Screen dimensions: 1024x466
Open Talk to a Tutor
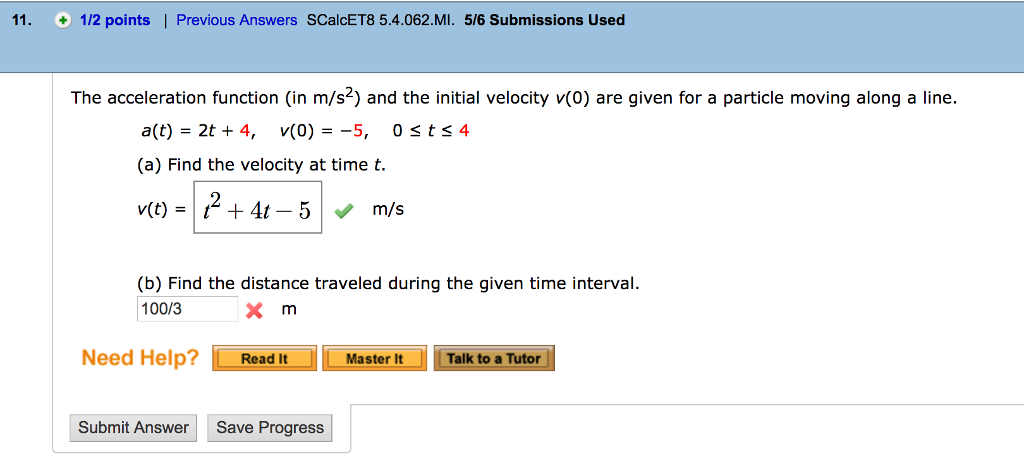point(493,359)
